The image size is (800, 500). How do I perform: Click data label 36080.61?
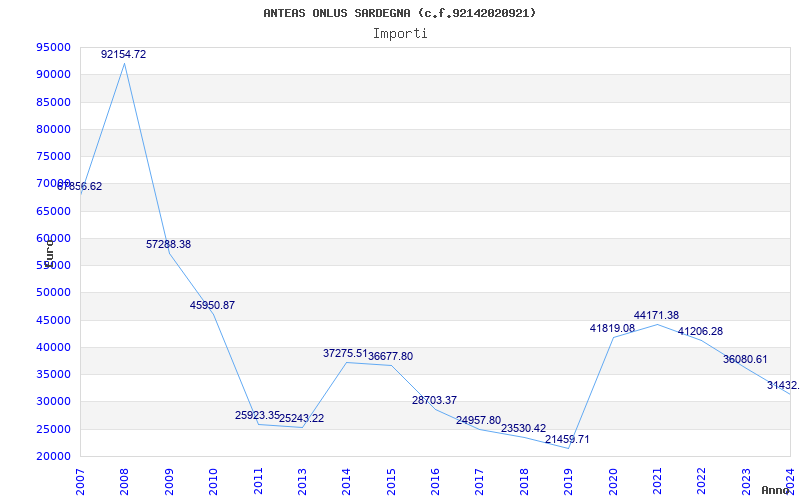[x=745, y=359]
